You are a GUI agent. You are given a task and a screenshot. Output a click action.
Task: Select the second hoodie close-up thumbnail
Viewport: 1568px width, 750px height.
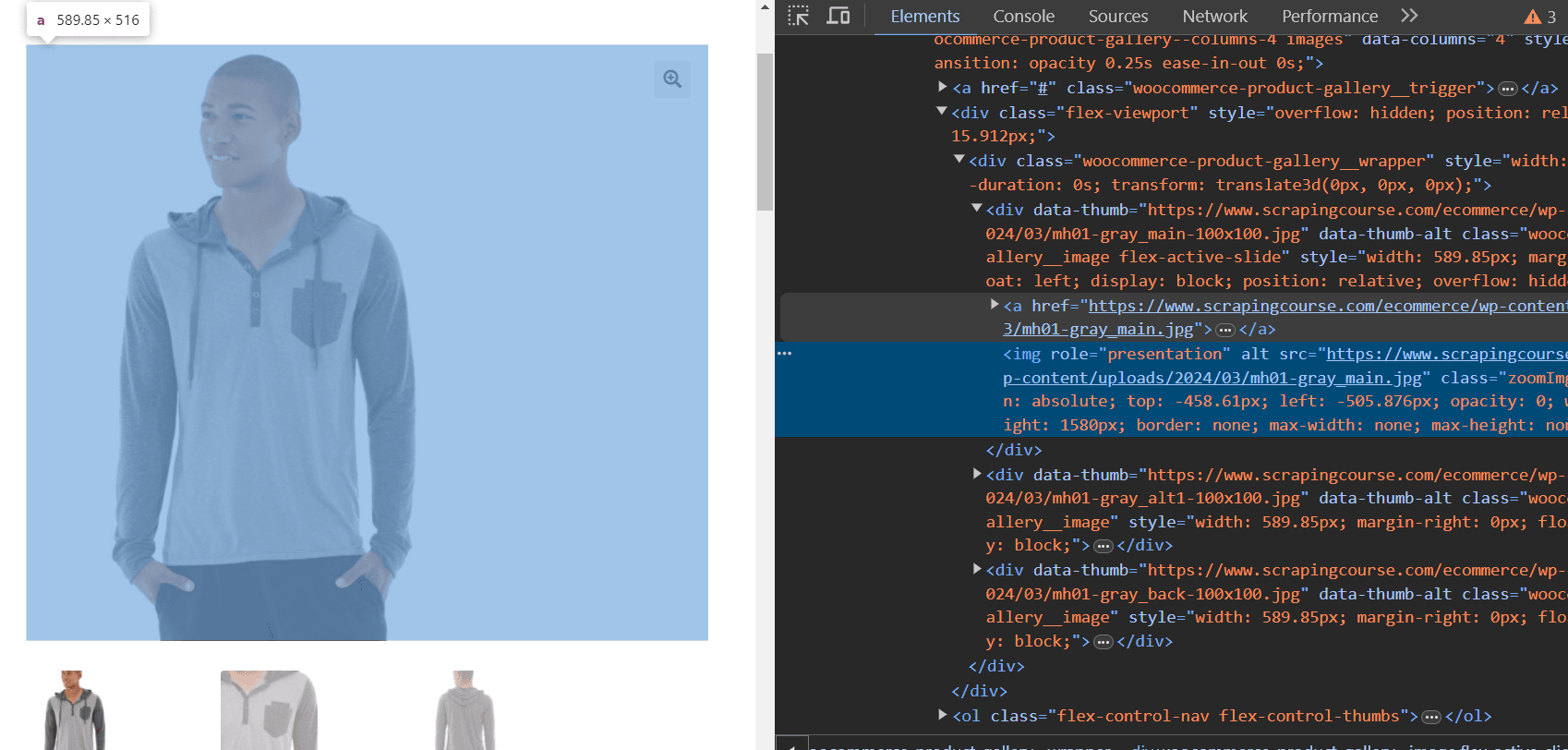(x=269, y=710)
